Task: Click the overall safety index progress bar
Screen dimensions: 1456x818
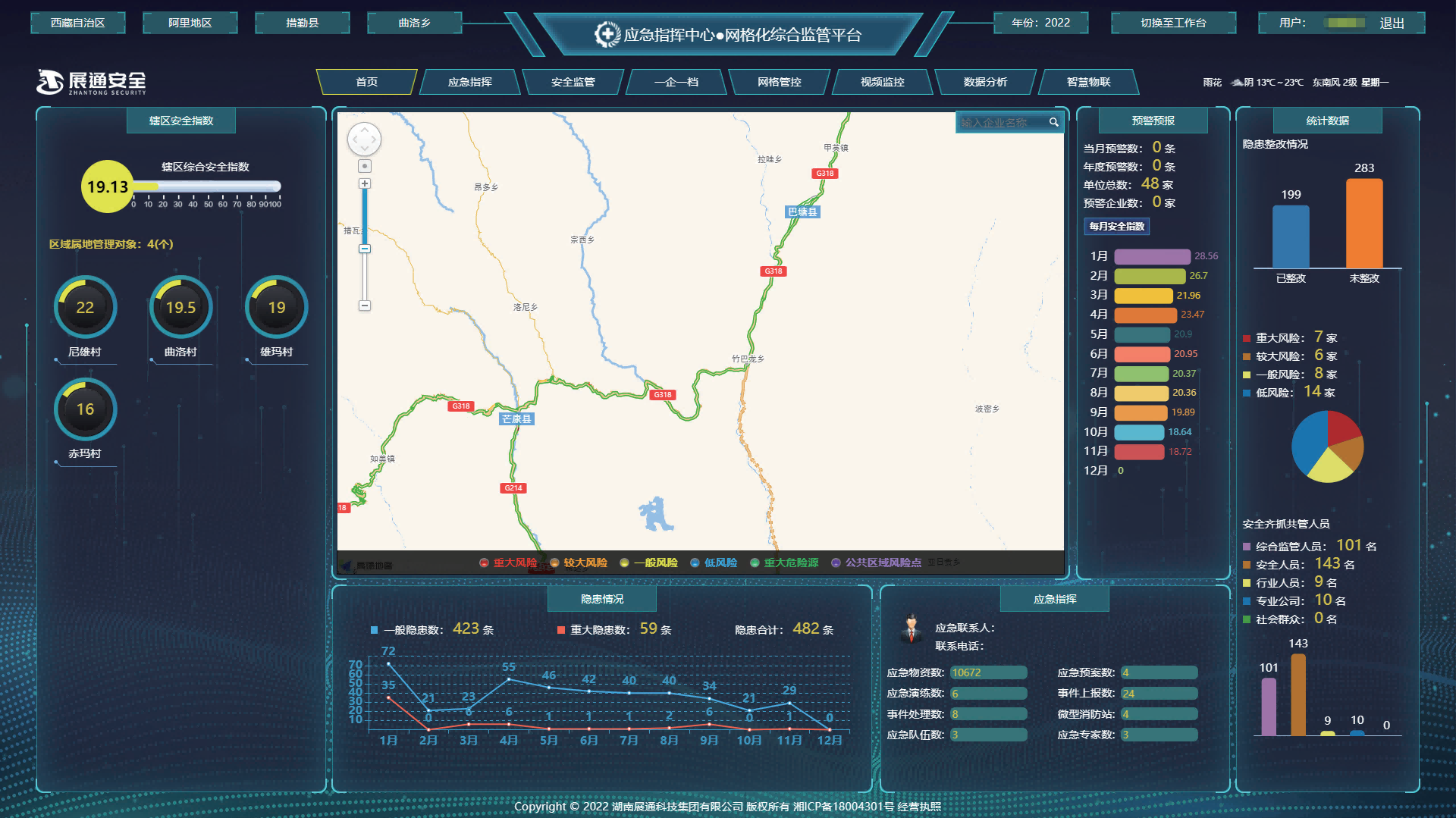Action: coord(206,186)
